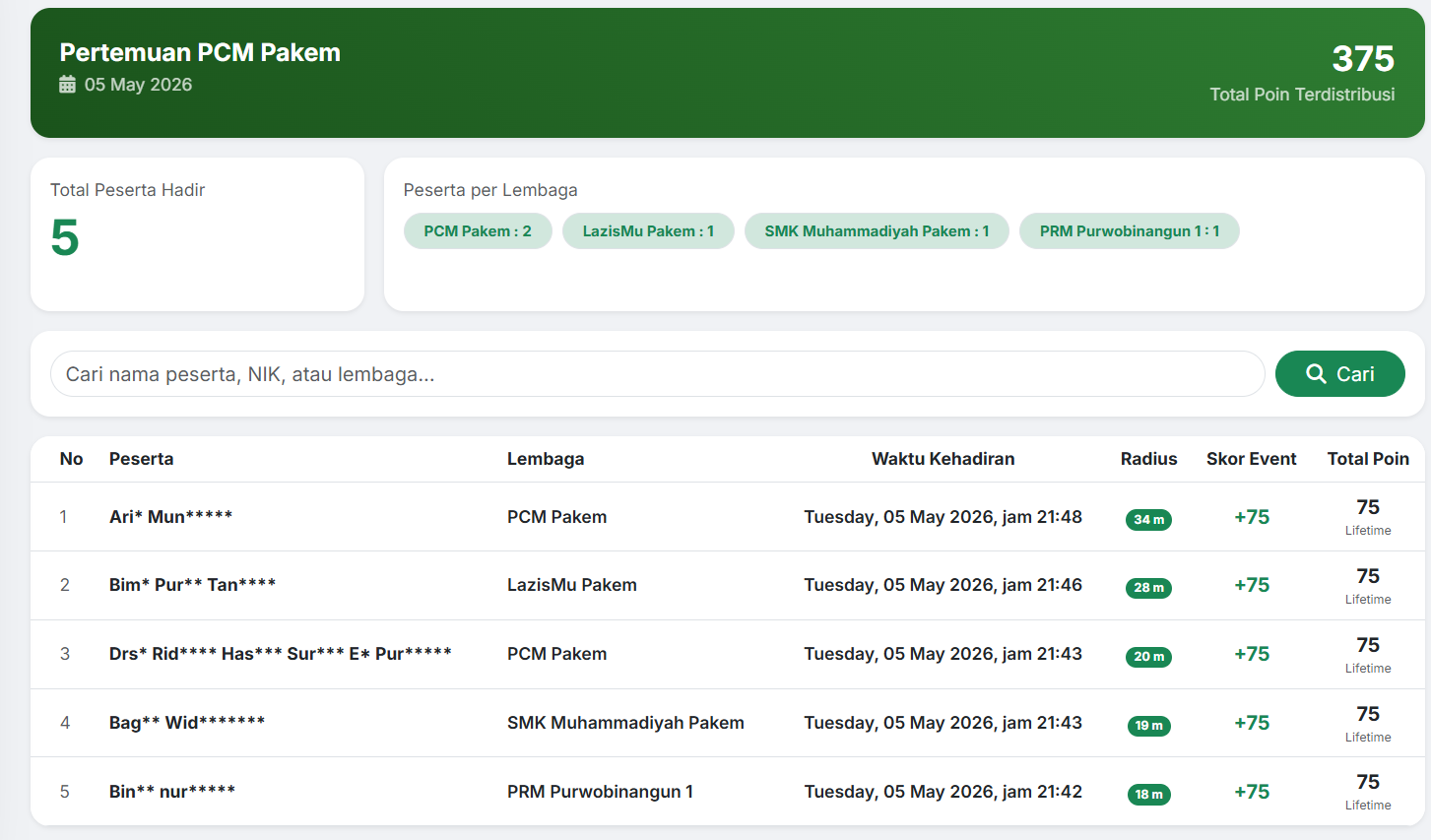This screenshot has width=1431, height=840.
Task: Click the calendar icon beside 05 May 2026
Action: click(67, 85)
